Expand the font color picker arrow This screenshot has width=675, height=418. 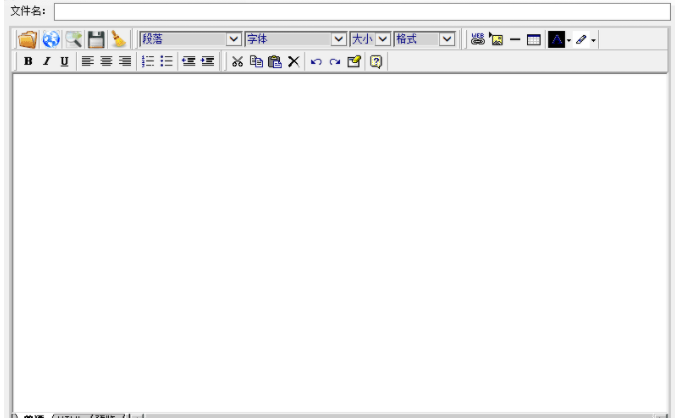tap(569, 40)
